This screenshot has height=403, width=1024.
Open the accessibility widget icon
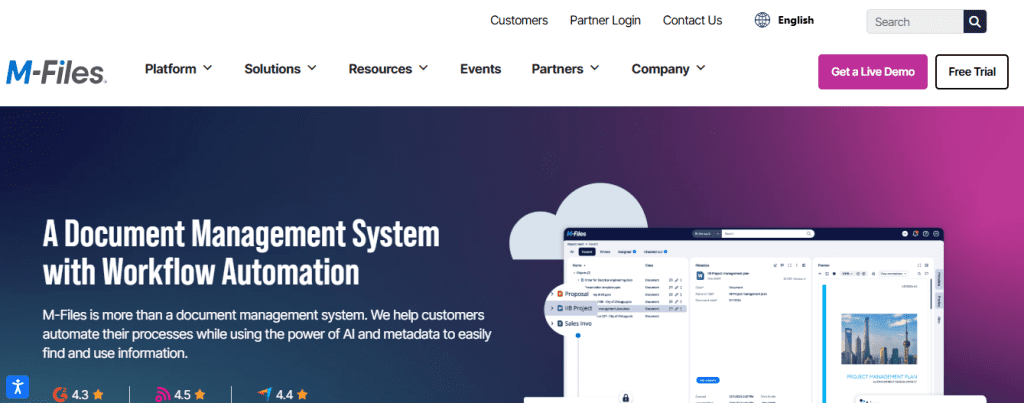pos(17,386)
